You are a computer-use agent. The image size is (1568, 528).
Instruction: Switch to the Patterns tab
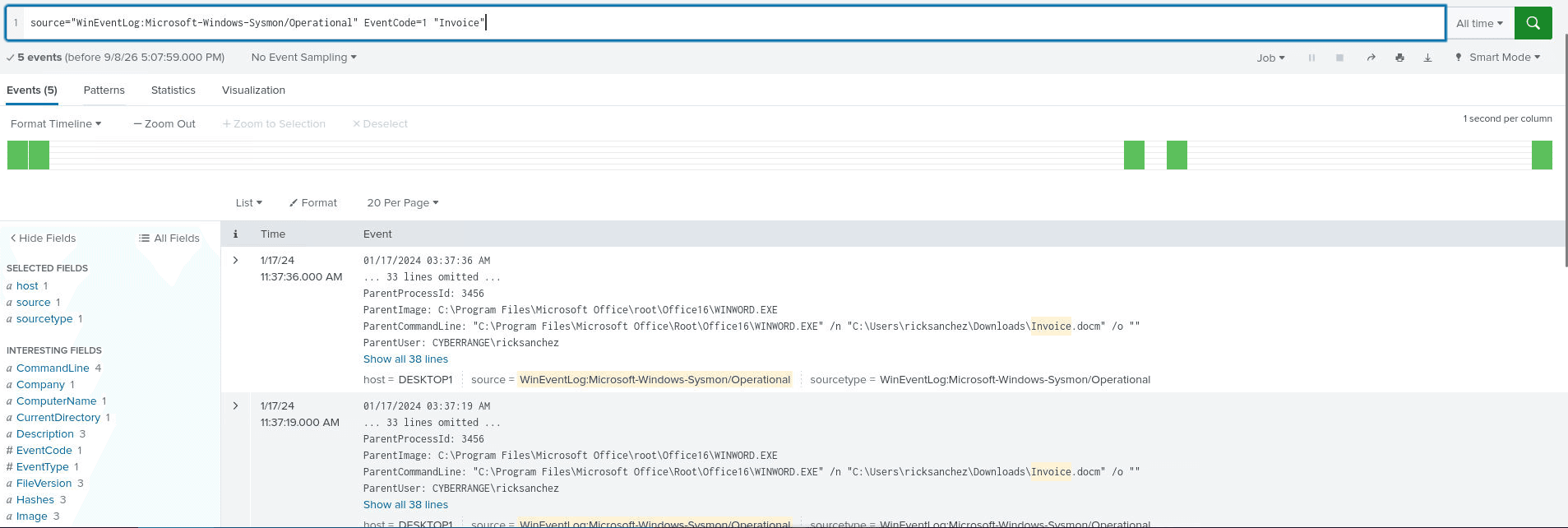104,90
